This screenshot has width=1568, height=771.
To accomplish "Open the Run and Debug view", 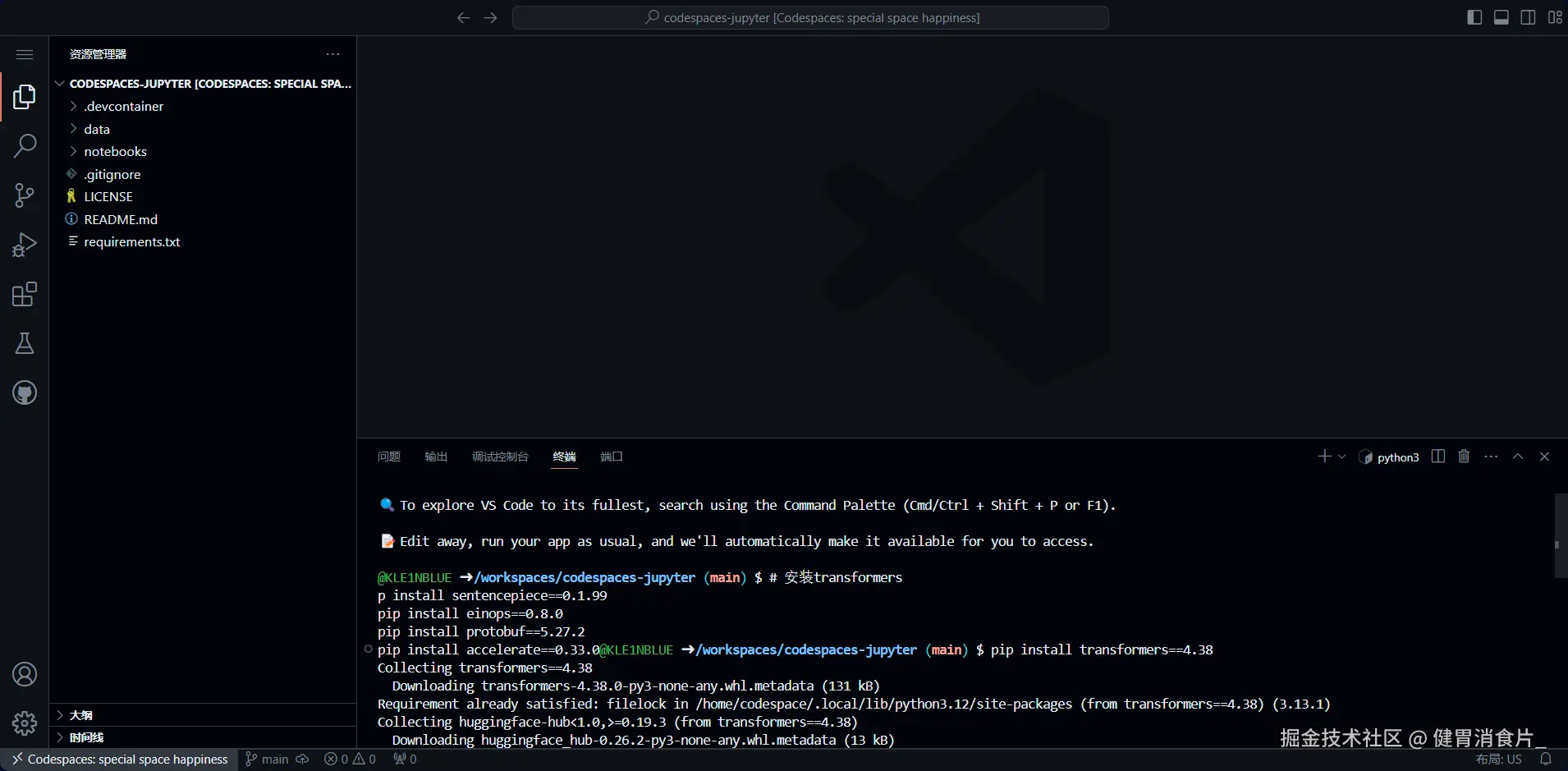I will point(25,245).
